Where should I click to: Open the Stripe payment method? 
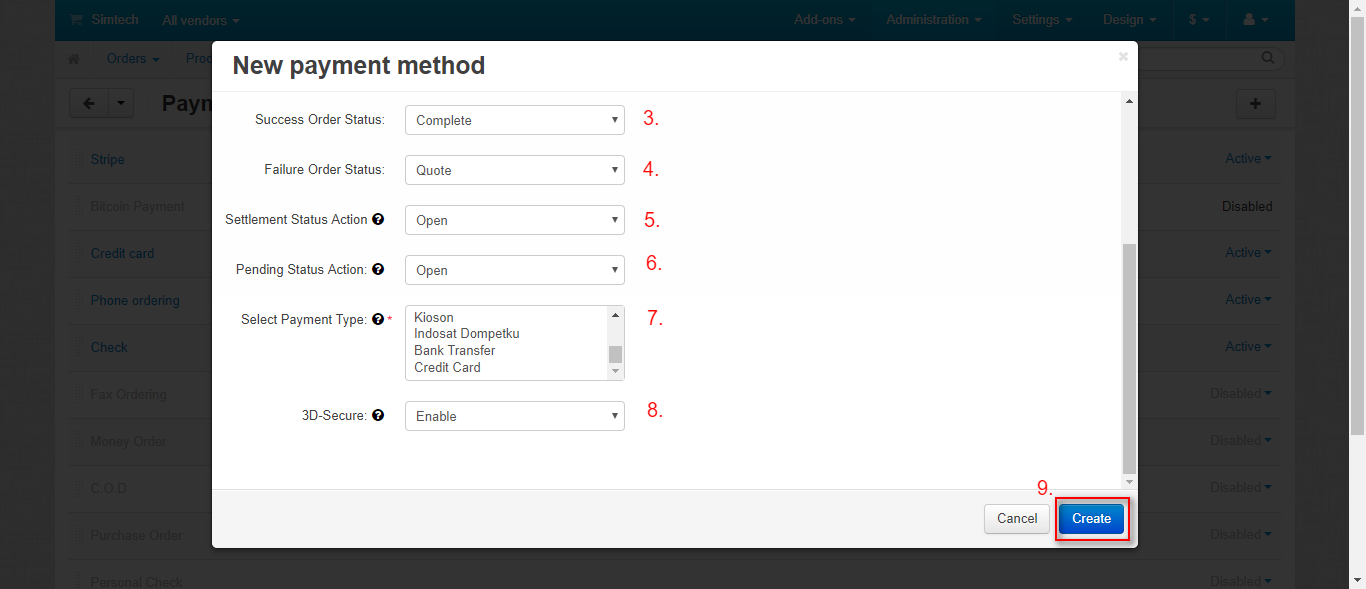(108, 159)
